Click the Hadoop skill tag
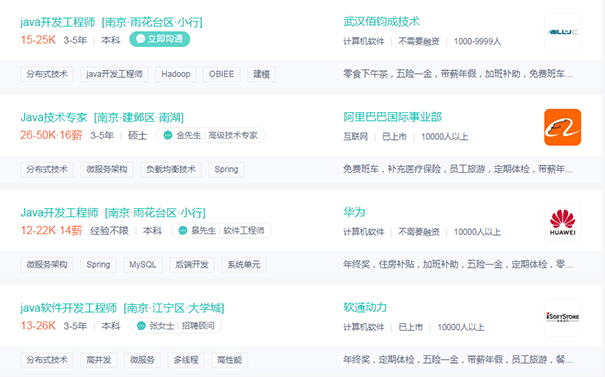The height and width of the screenshot is (377, 605). click(x=176, y=74)
